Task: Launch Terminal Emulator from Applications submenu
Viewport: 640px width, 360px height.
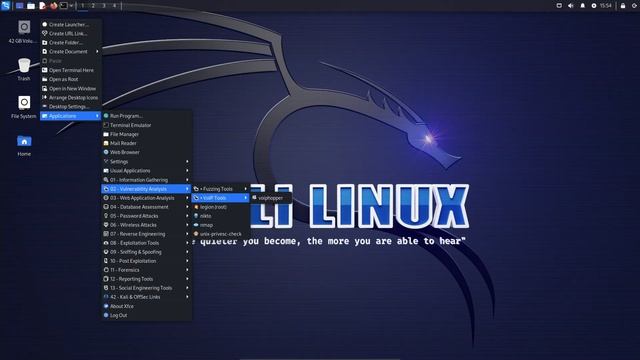Action: [x=147, y=125]
